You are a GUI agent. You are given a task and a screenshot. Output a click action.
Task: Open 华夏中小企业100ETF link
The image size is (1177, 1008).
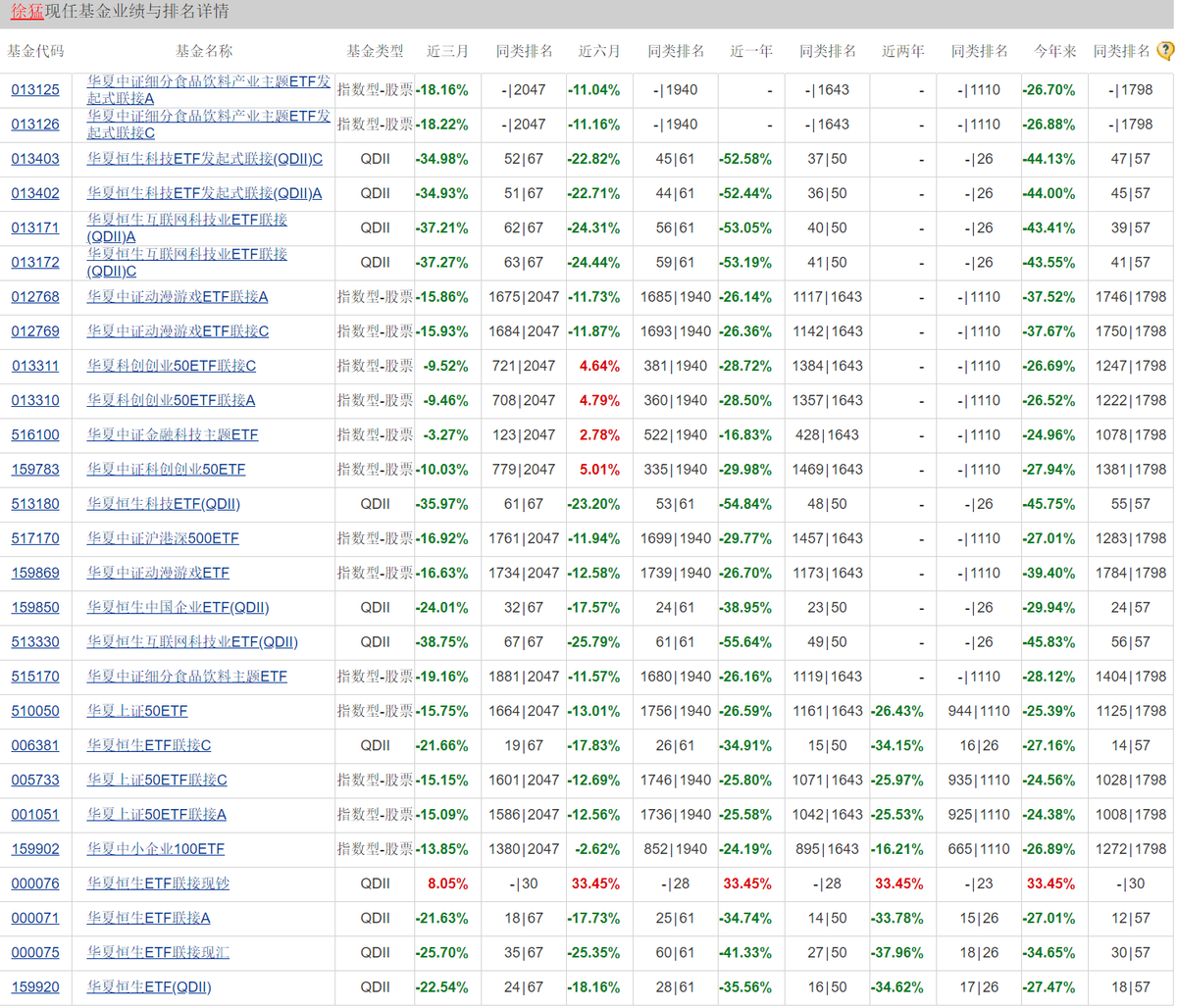[x=156, y=849]
